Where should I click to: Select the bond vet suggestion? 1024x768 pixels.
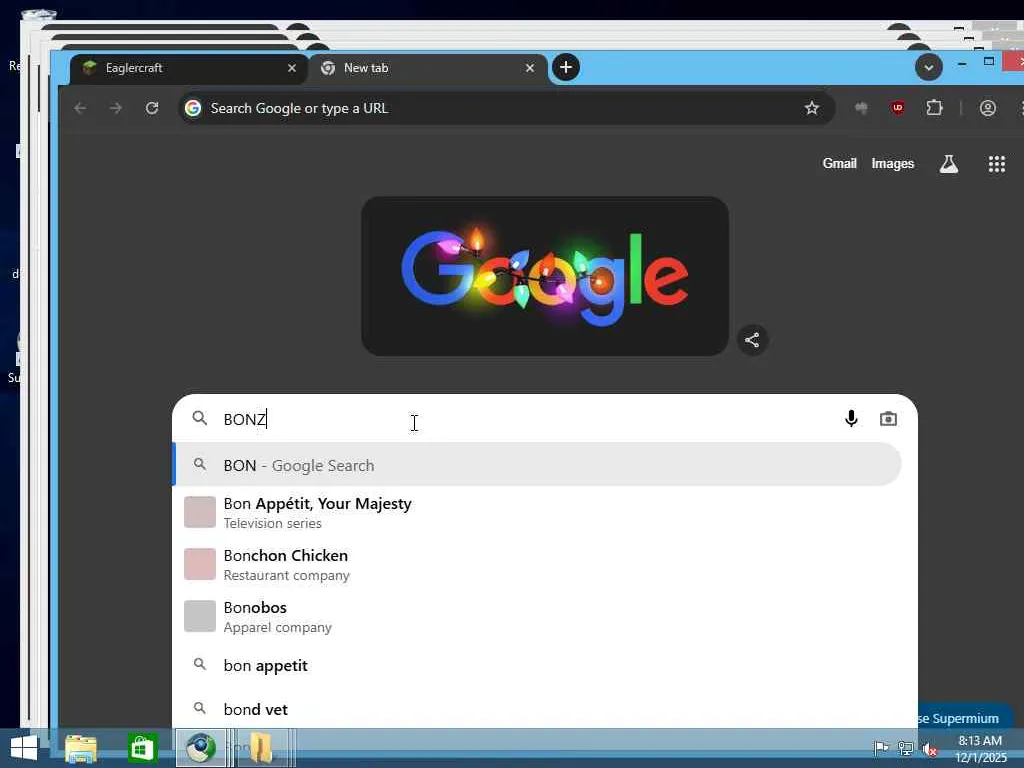pos(537,709)
